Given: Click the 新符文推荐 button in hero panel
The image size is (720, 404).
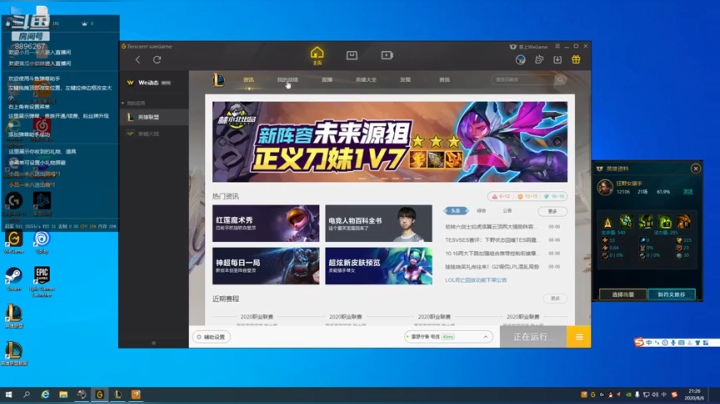Looking at the screenshot, I should pos(671,294).
